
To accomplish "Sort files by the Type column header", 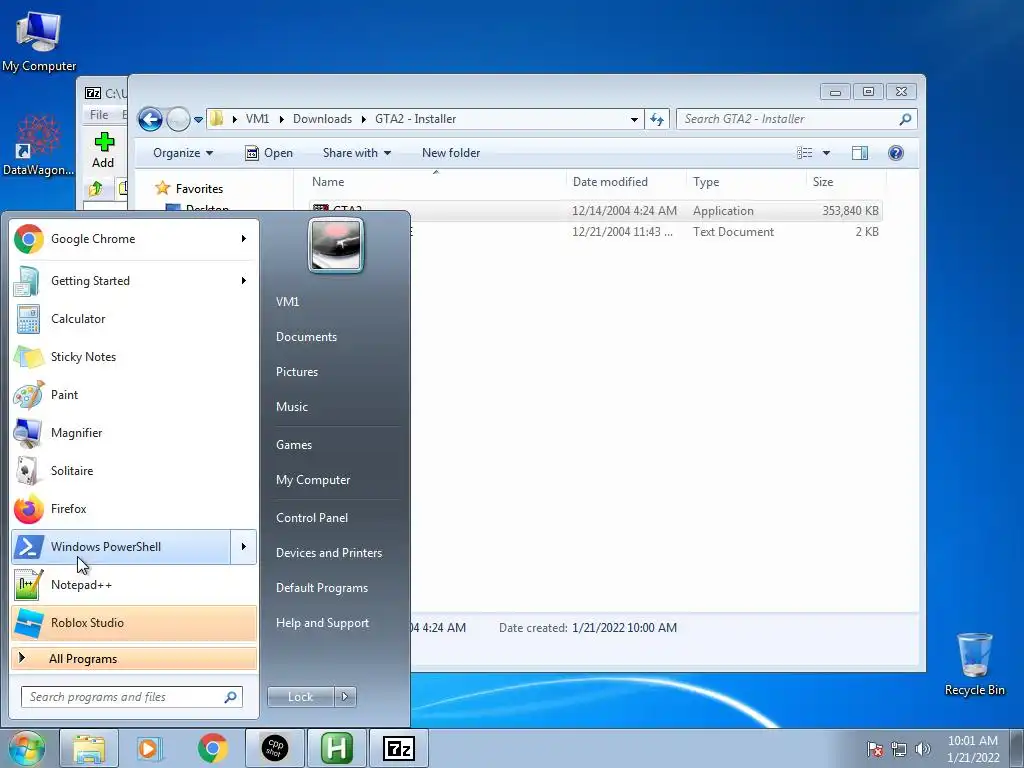I will pos(746,182).
